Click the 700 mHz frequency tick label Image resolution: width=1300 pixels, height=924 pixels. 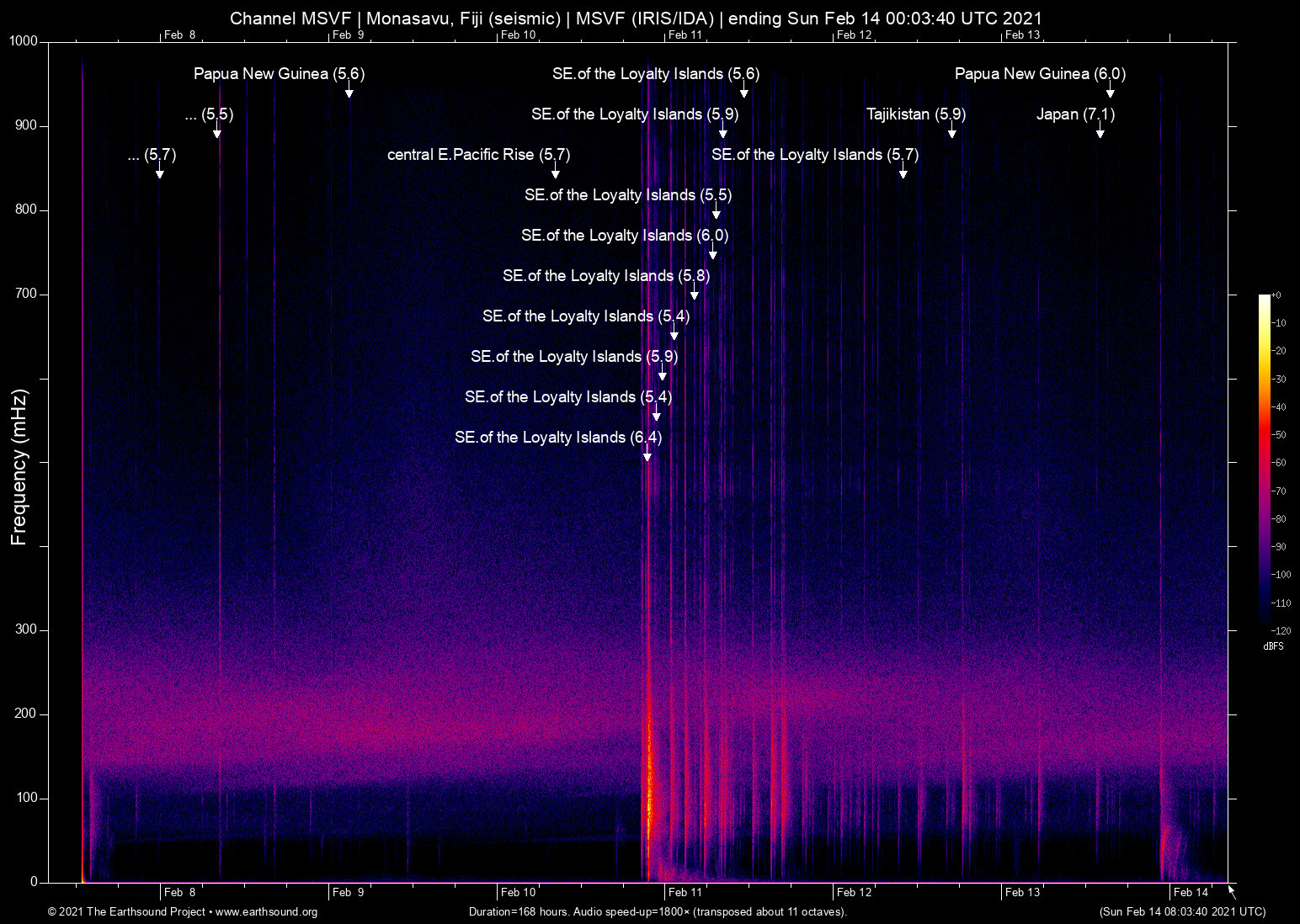(26, 294)
